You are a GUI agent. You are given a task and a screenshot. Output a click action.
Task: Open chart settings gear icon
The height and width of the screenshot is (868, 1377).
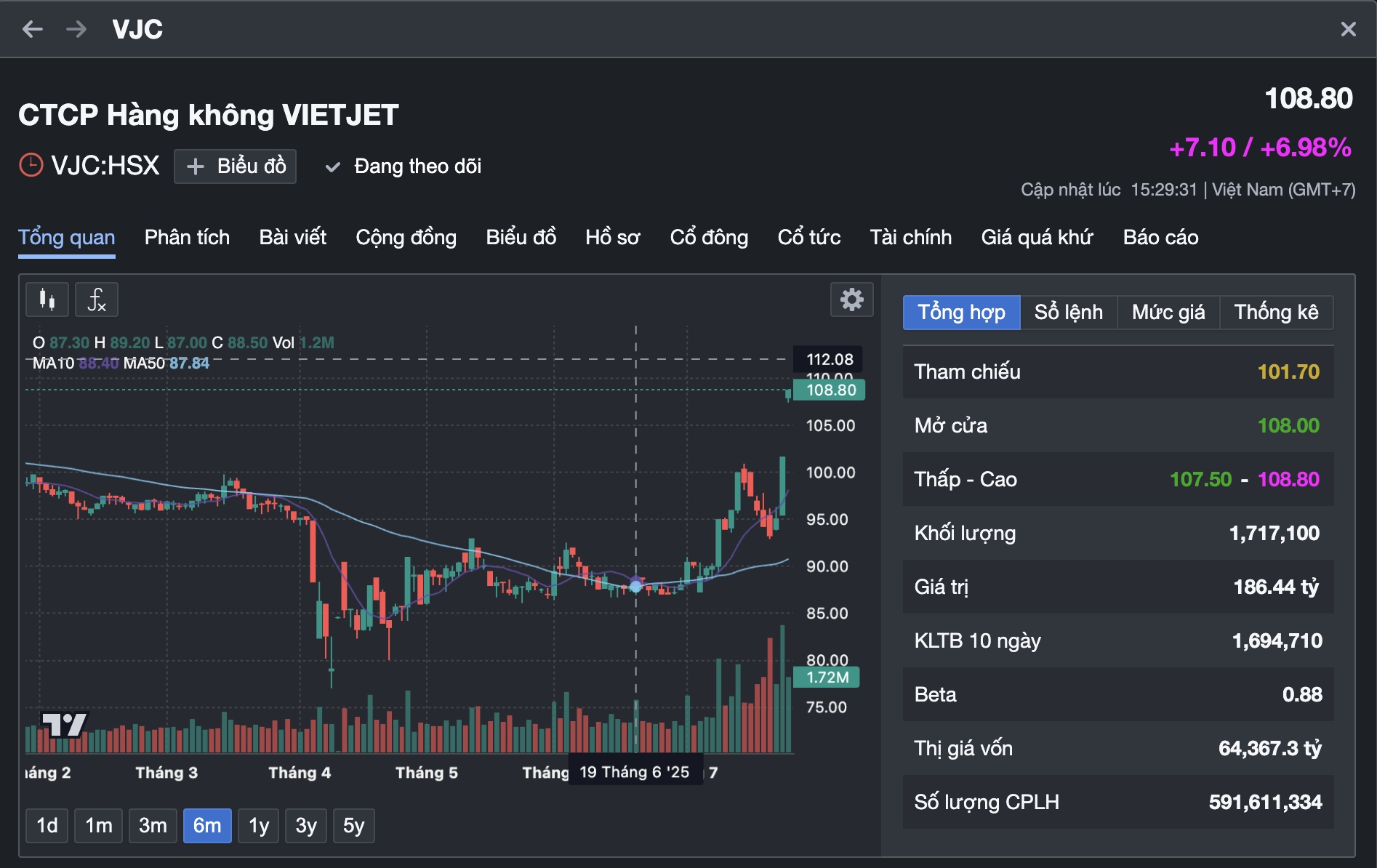pyautogui.click(x=851, y=300)
